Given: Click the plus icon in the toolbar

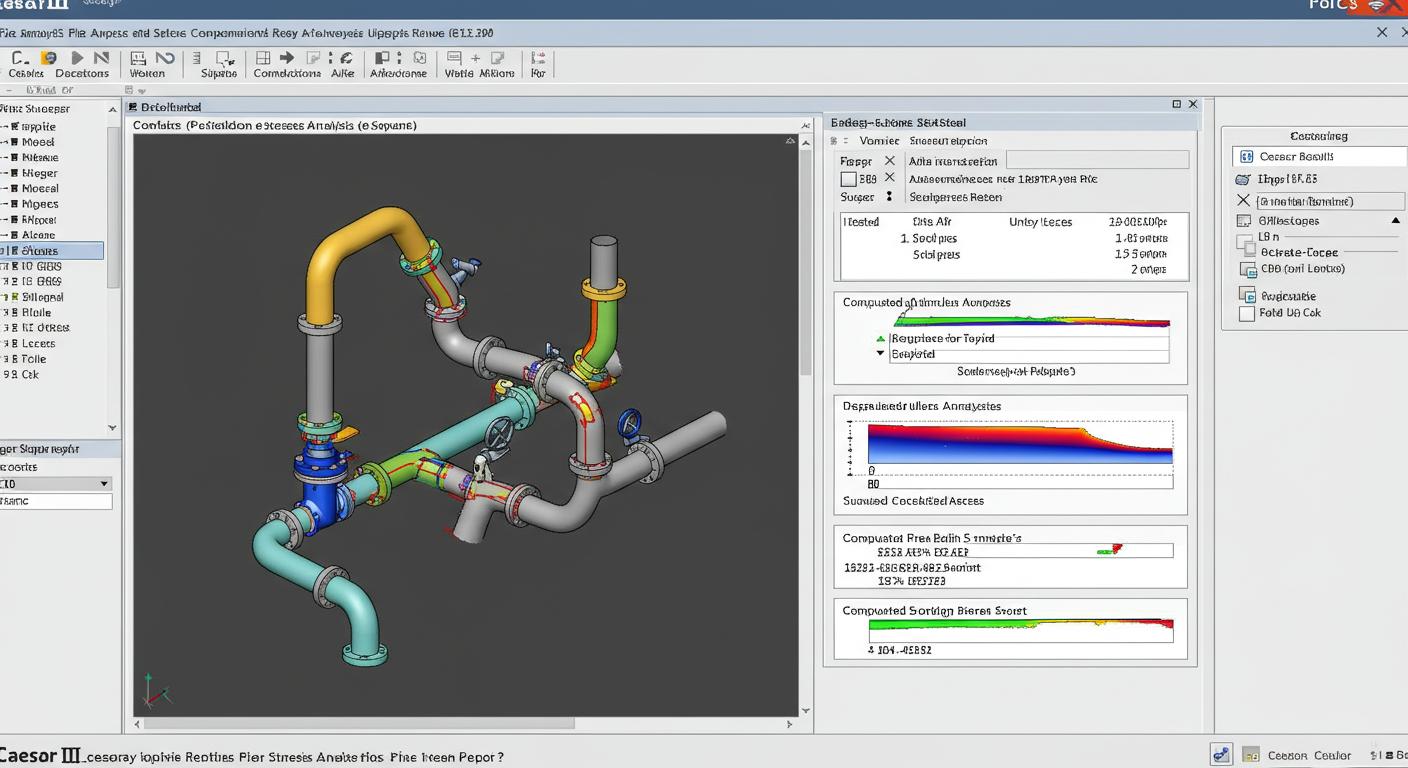Looking at the screenshot, I should (475, 58).
